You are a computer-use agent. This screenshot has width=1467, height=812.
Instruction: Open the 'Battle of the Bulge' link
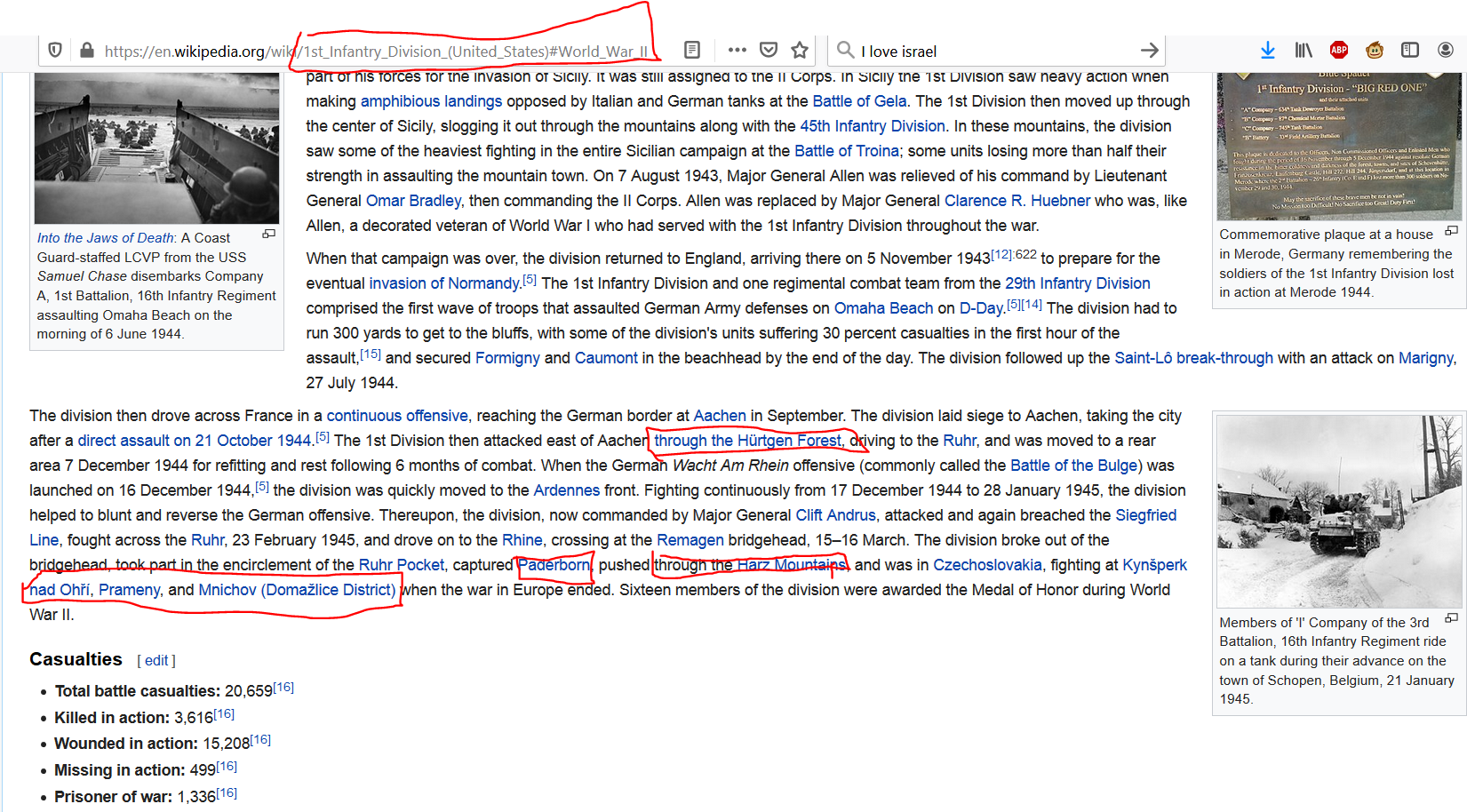point(1073,466)
